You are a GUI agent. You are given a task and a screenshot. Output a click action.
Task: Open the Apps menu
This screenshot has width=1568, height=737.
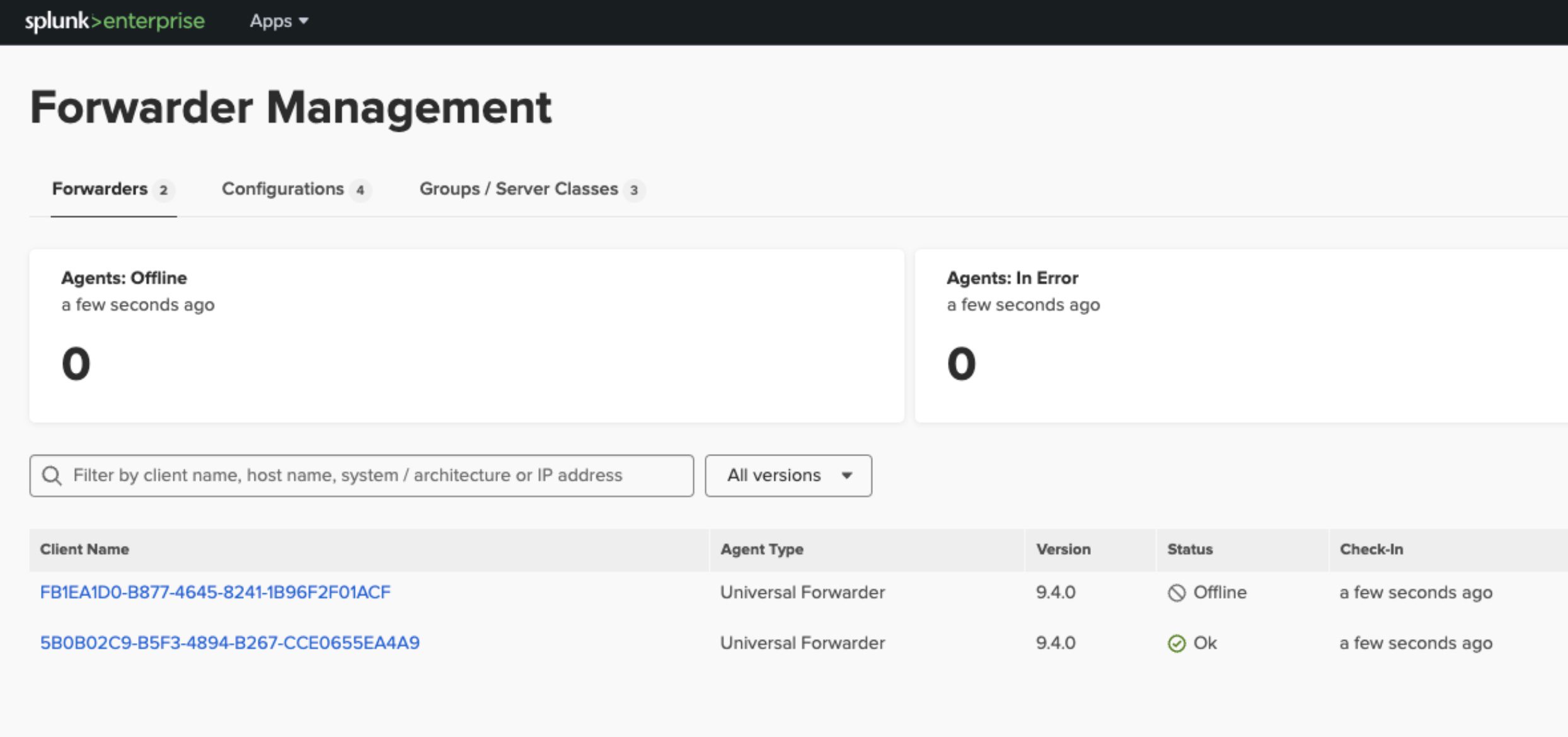(278, 21)
